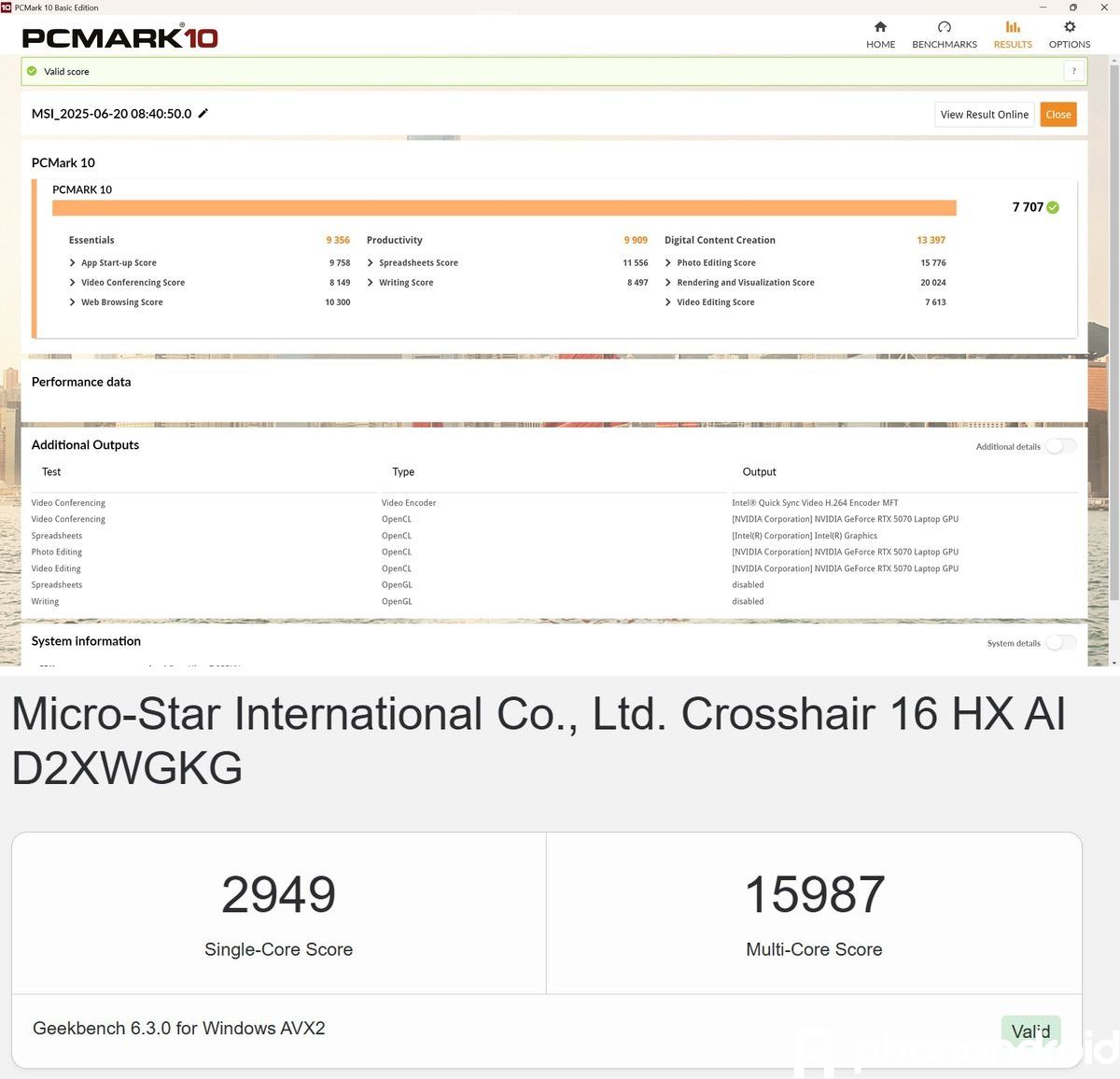The image size is (1120, 1079).
Task: Click the Test column header
Action: click(51, 472)
